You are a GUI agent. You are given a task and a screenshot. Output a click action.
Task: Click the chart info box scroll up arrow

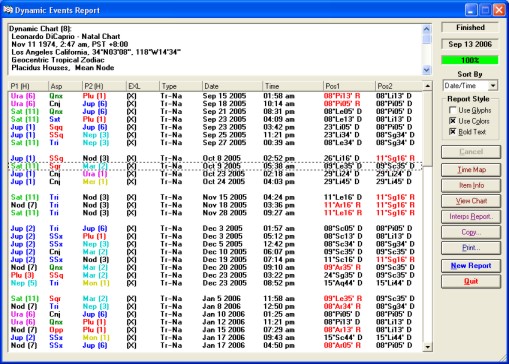coord(427,29)
